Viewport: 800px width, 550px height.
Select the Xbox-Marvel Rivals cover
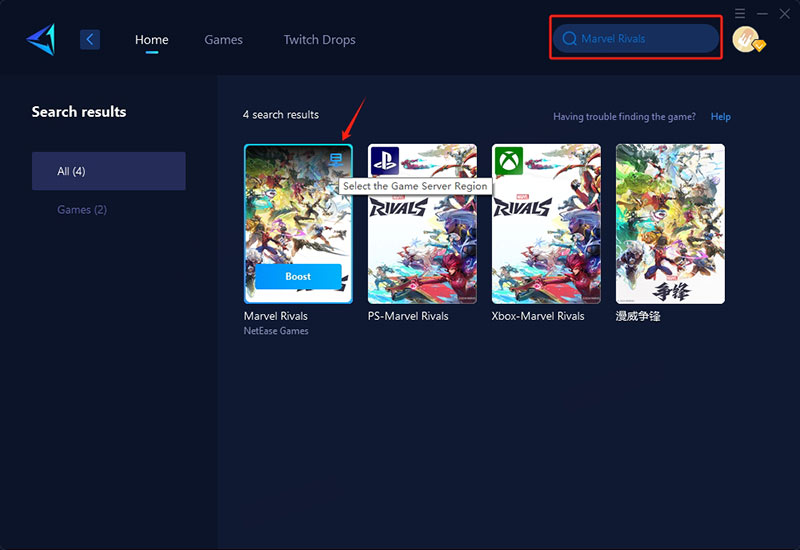[546, 224]
